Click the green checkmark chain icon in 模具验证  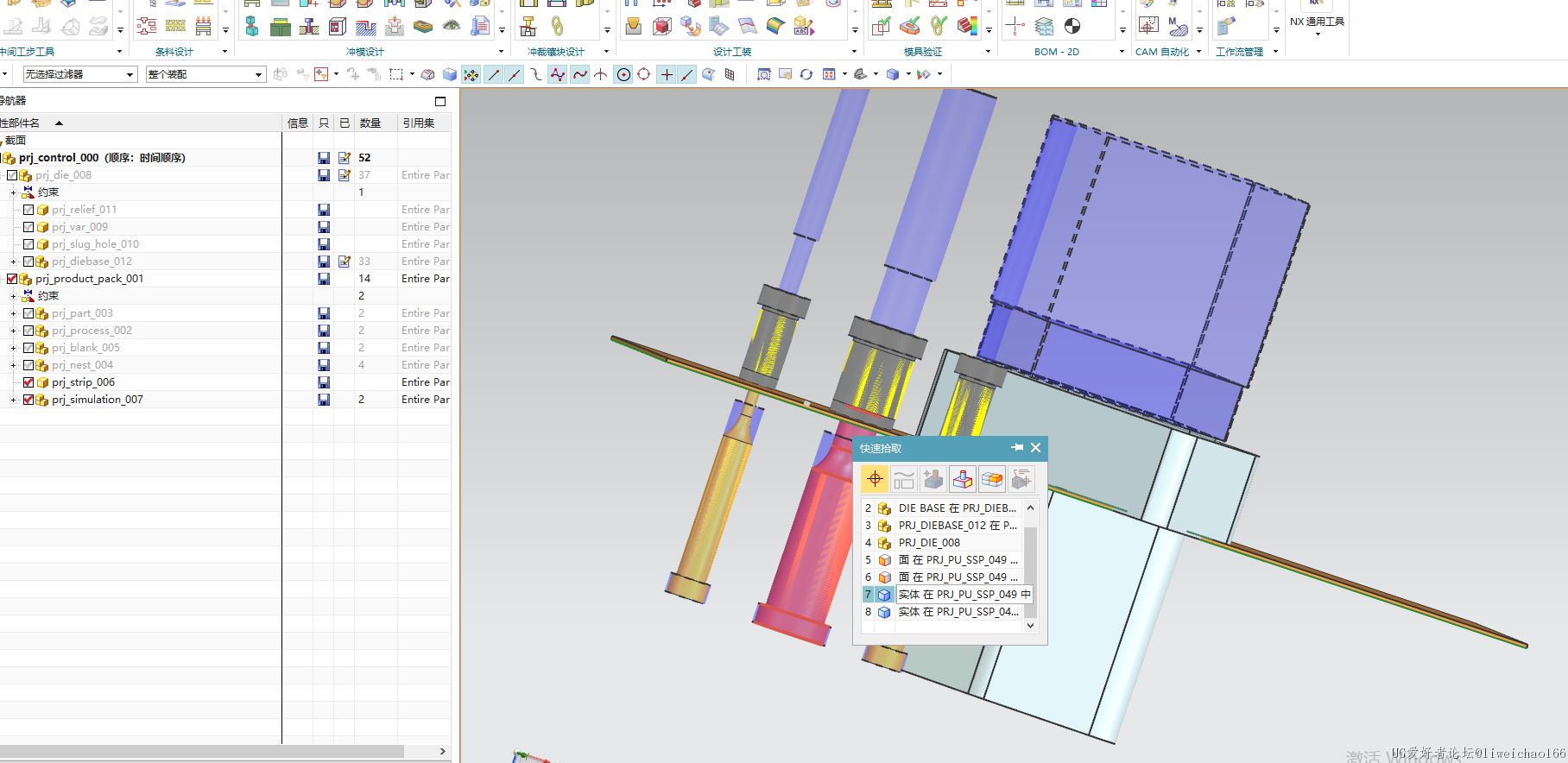click(939, 26)
